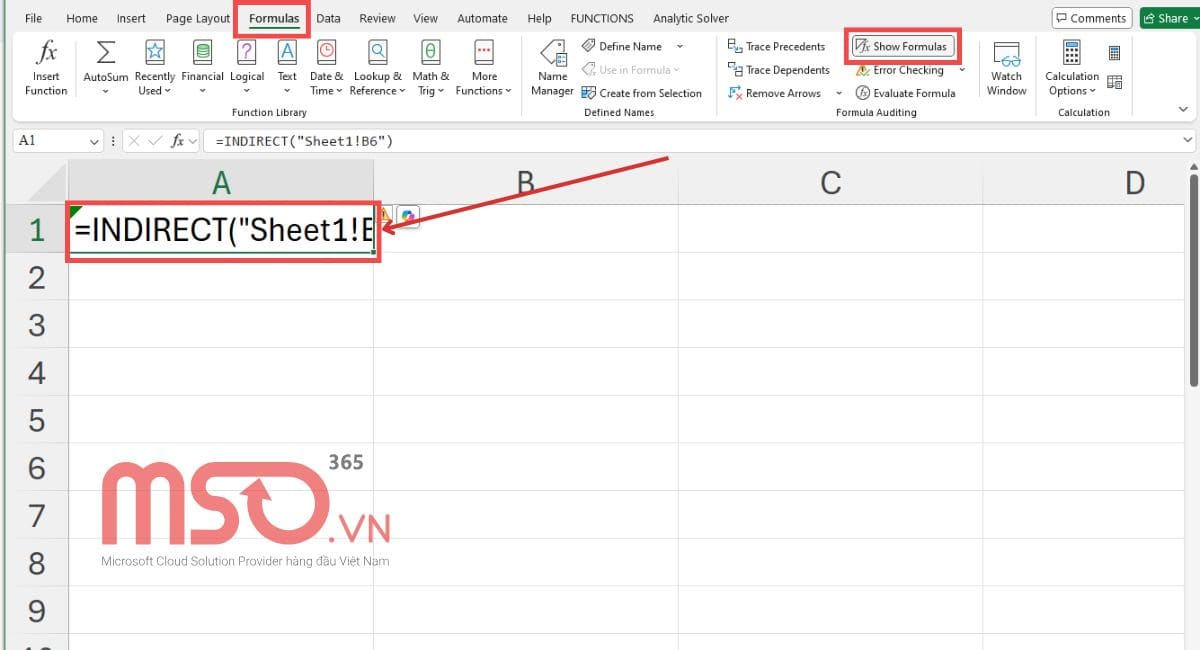Click Create from Selection
Image resolution: width=1200 pixels, height=650 pixels.
(x=641, y=93)
